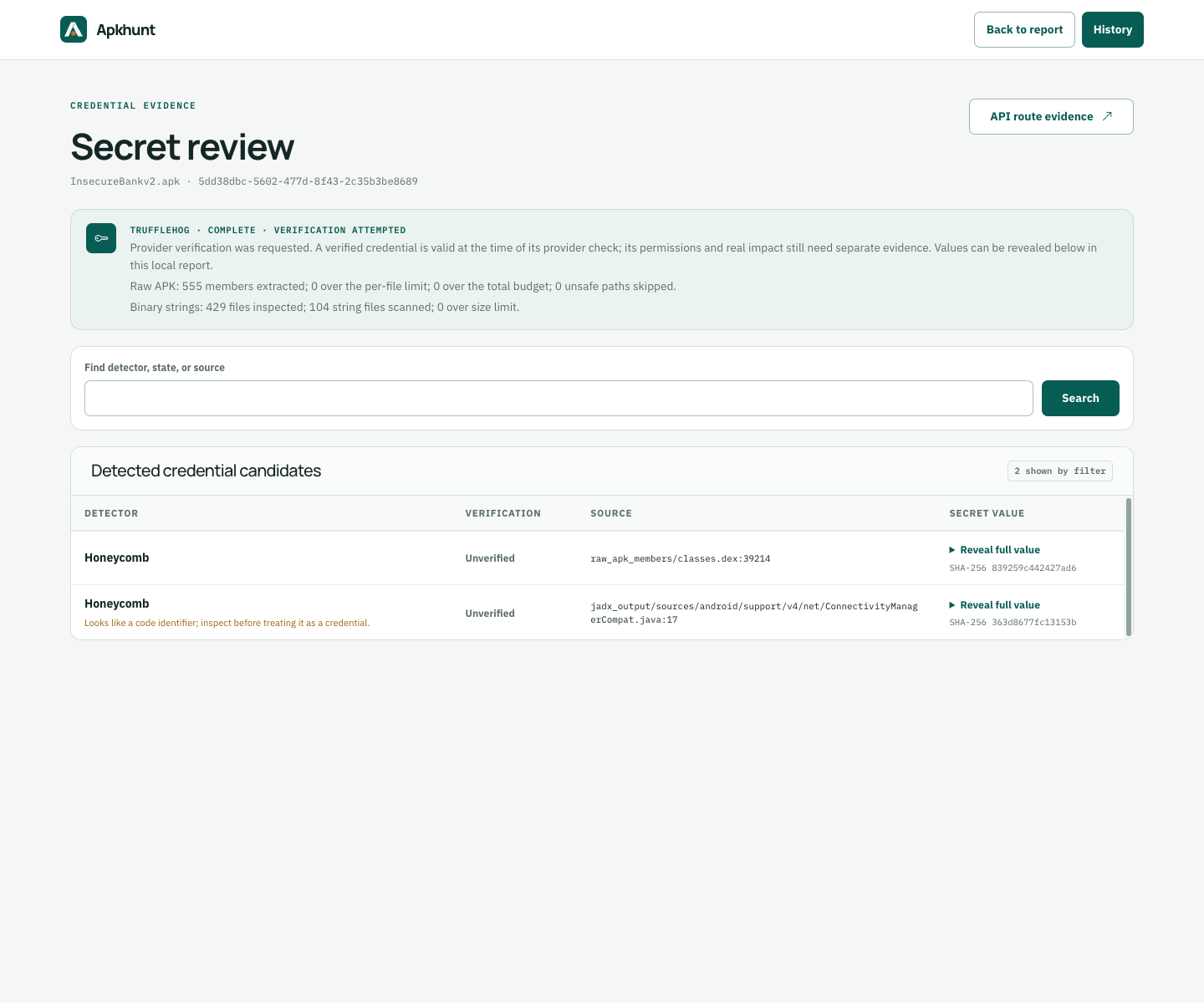Expand Reveal full value for classes.dex row
Viewport: 1204px width, 1003px height.
coord(995,550)
